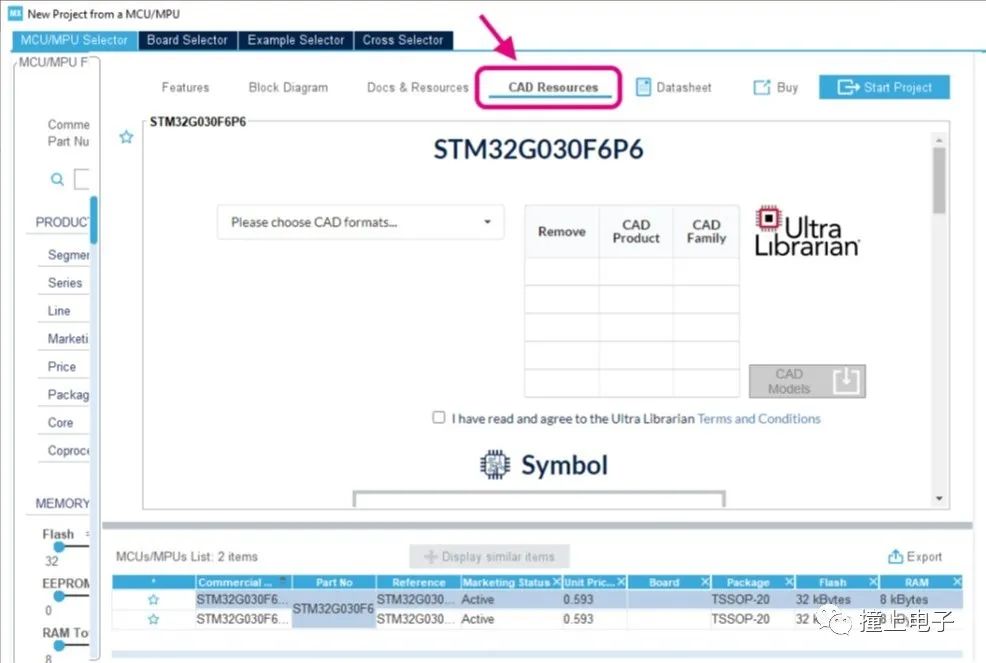Viewport: 986px width, 663px height.
Task: Click the PRODUCT section header in filters
Action: click(62, 222)
